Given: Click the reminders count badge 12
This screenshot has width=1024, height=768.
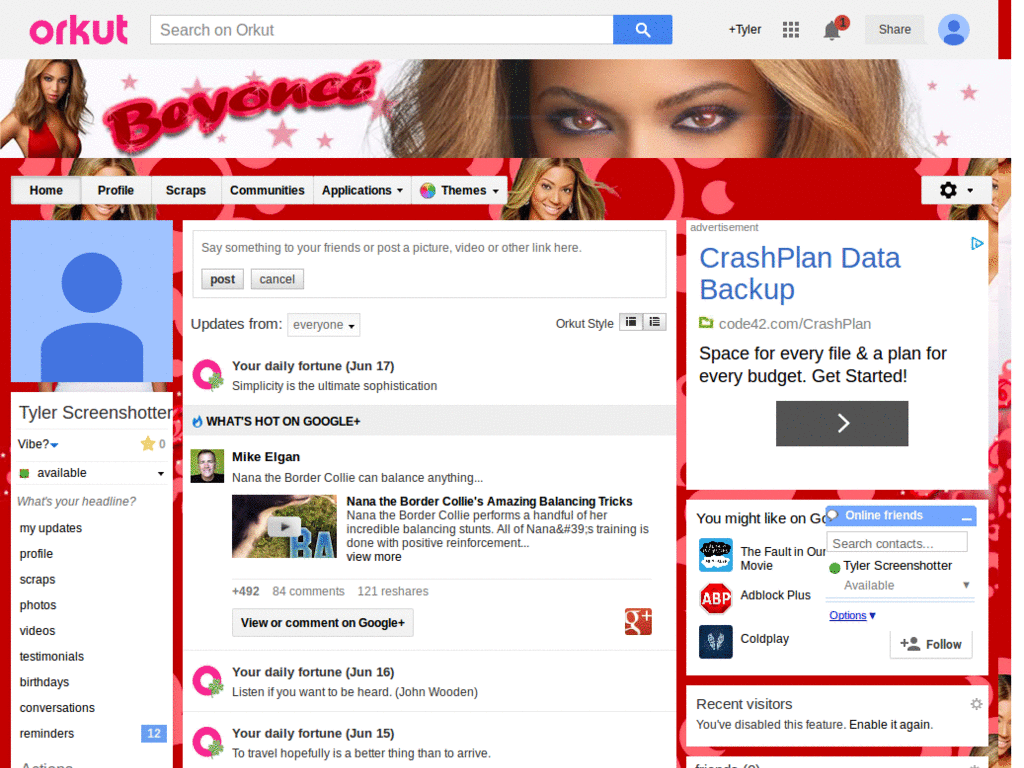Looking at the screenshot, I should (x=153, y=733).
